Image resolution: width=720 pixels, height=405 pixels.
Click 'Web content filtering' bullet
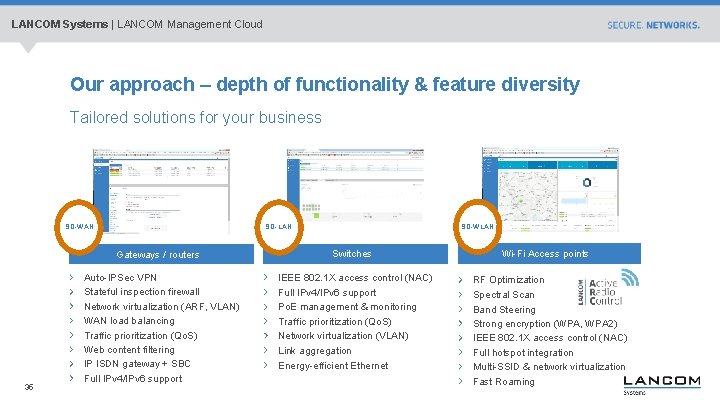tap(129, 349)
